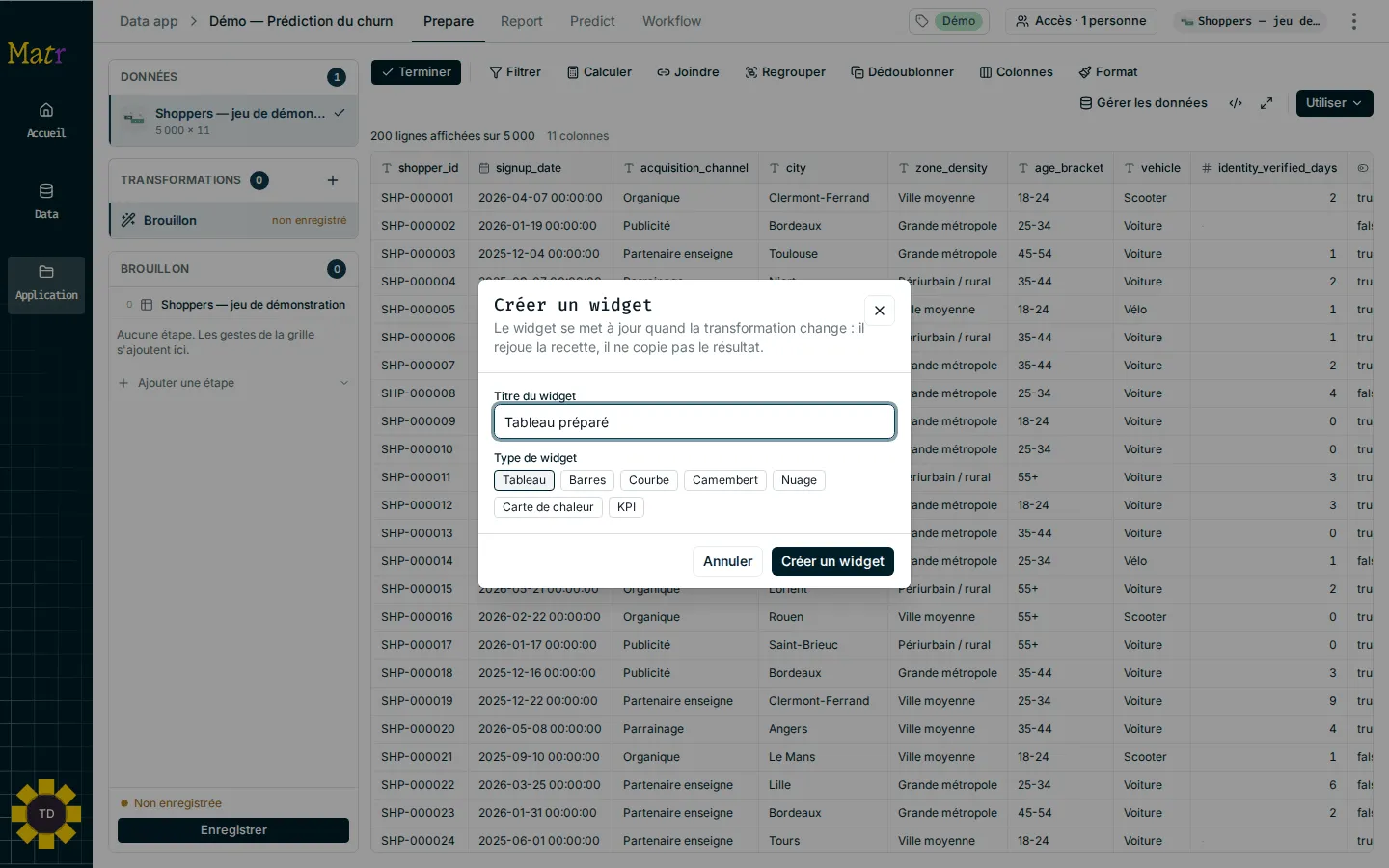Open the Colonnes tool

click(x=1016, y=72)
